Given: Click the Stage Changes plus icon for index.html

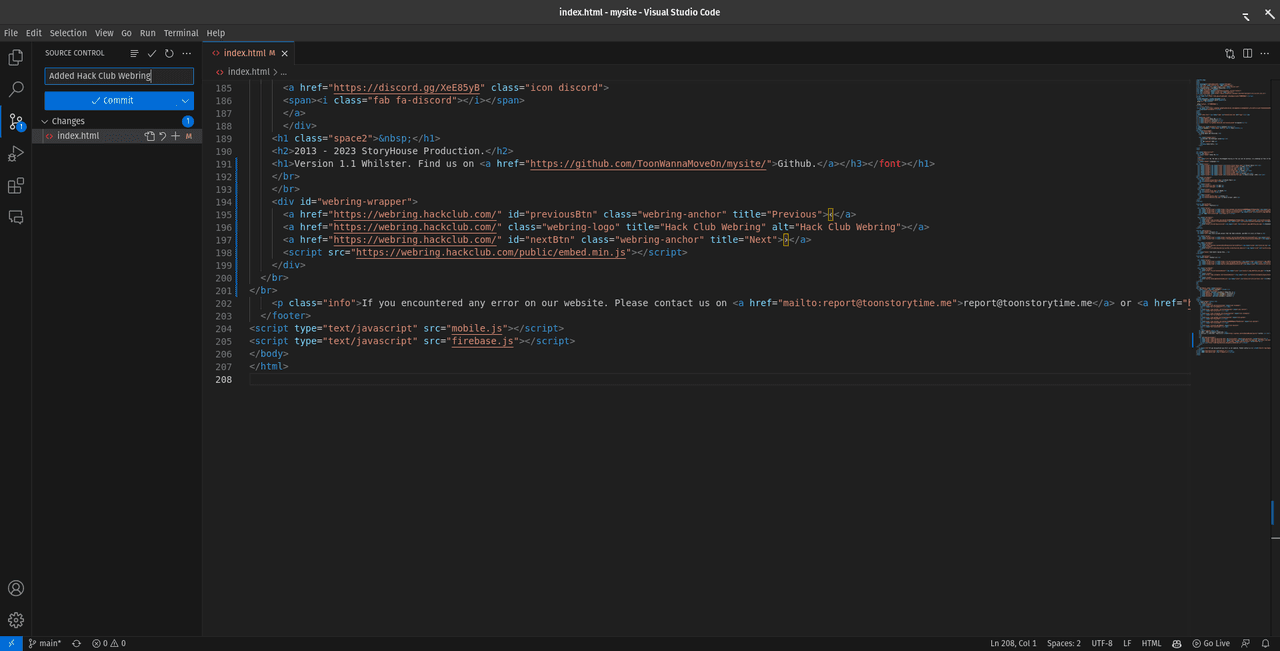Looking at the screenshot, I should (175, 136).
